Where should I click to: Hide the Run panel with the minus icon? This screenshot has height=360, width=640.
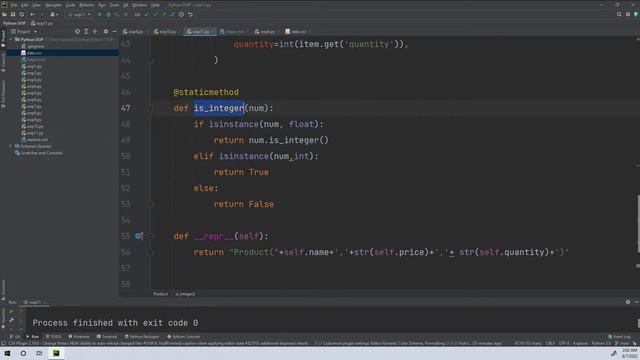[636, 302]
